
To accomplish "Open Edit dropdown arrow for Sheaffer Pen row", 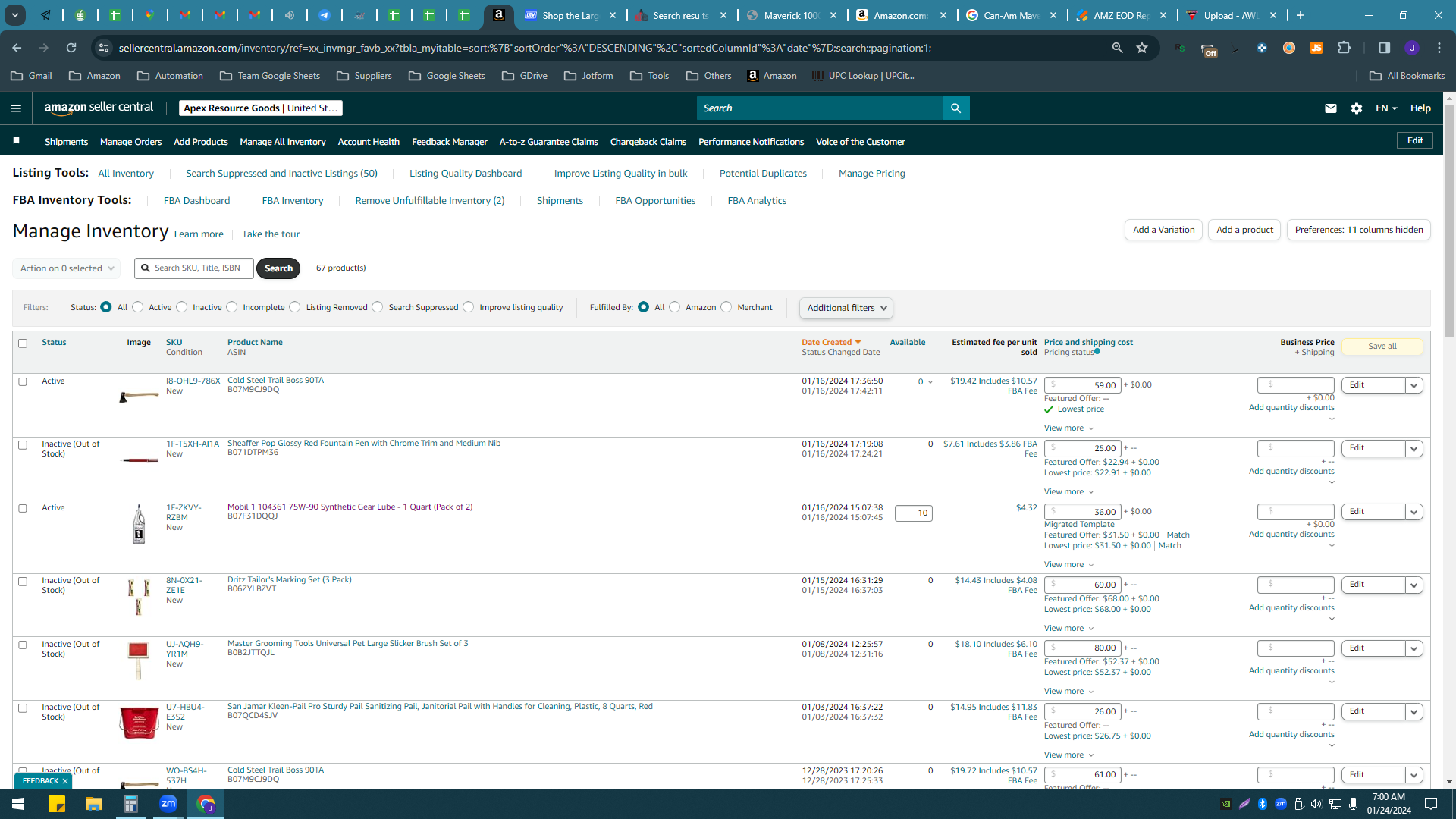I will (1414, 448).
